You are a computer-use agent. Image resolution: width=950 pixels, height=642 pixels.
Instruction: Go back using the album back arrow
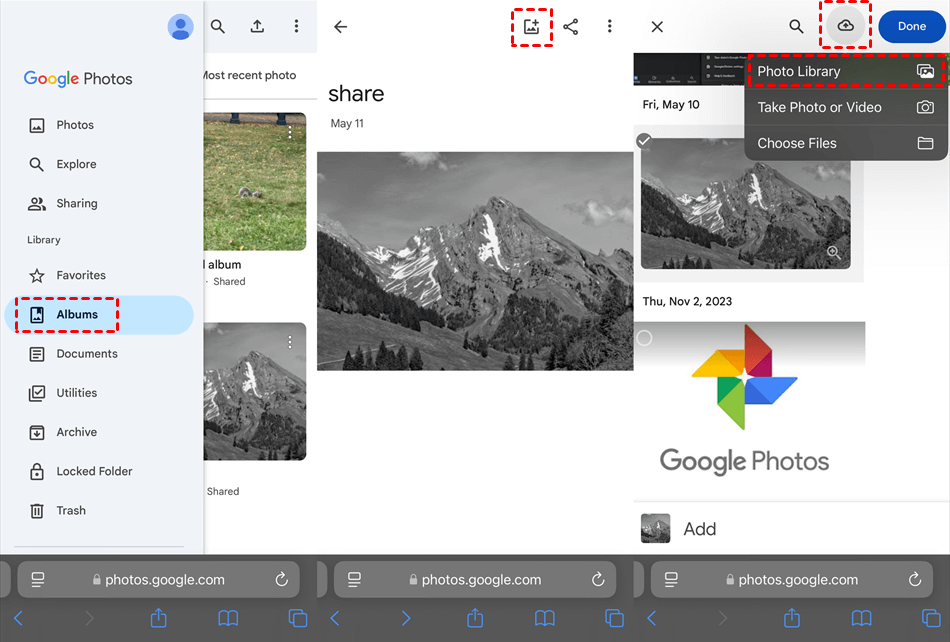coord(340,27)
